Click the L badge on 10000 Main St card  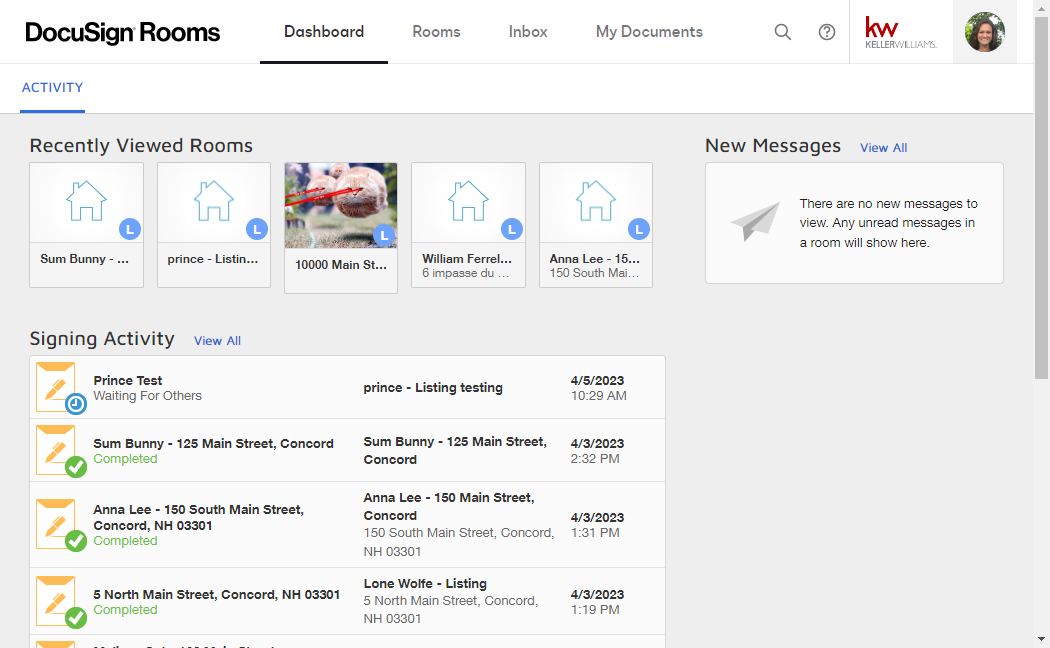coord(384,235)
